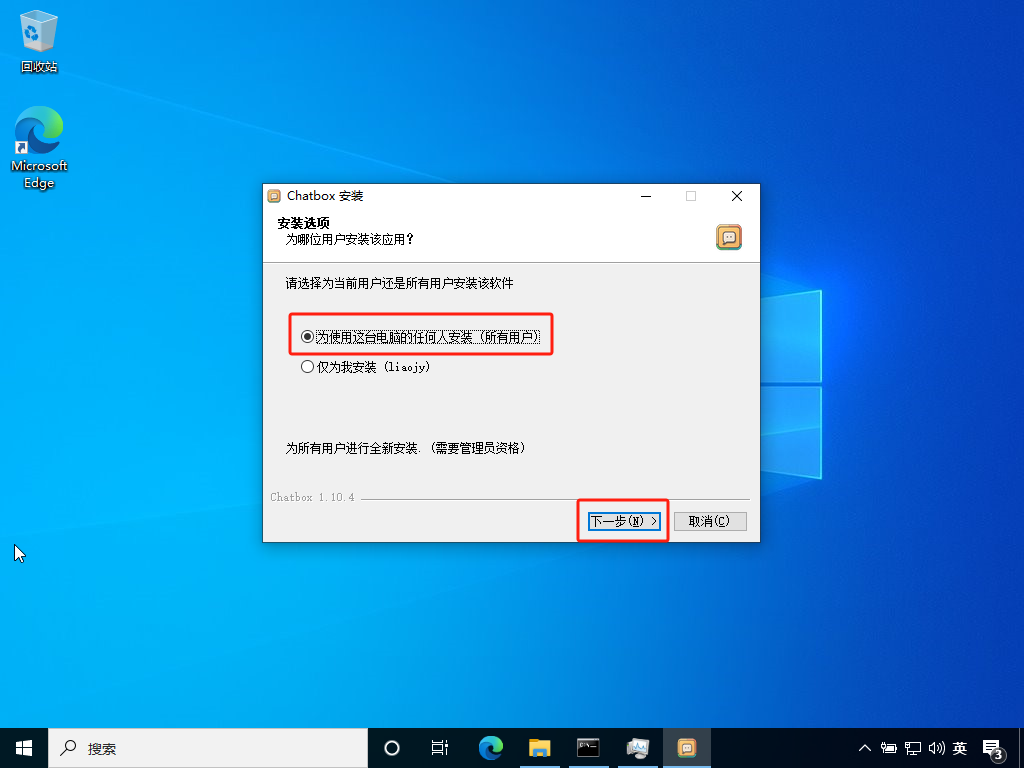1024x768 pixels.
Task: Choose install only for me (liaojy)
Action: pos(365,367)
